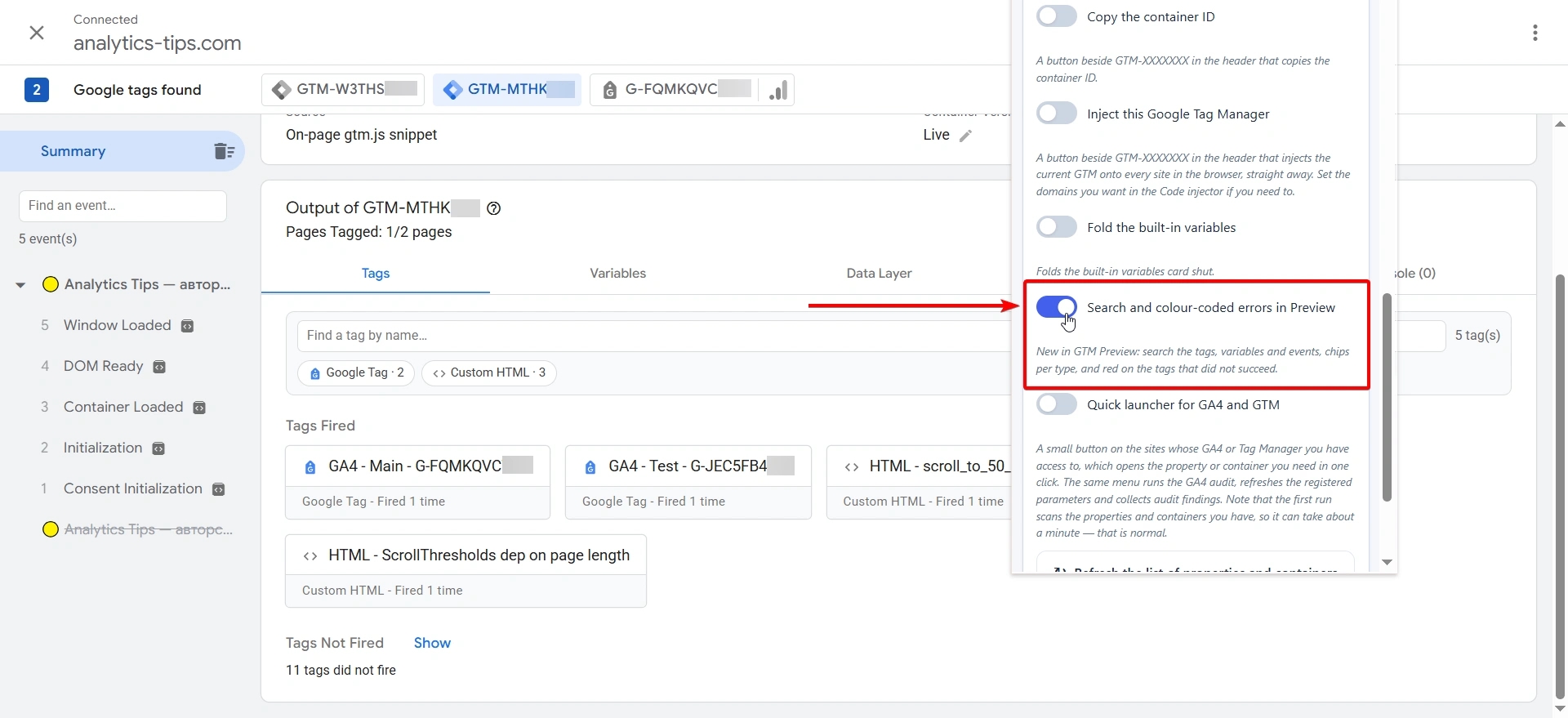Image resolution: width=1568 pixels, height=718 pixels.
Task: Click the code icon on HTML - ScrollThresholds card
Action: pos(310,556)
